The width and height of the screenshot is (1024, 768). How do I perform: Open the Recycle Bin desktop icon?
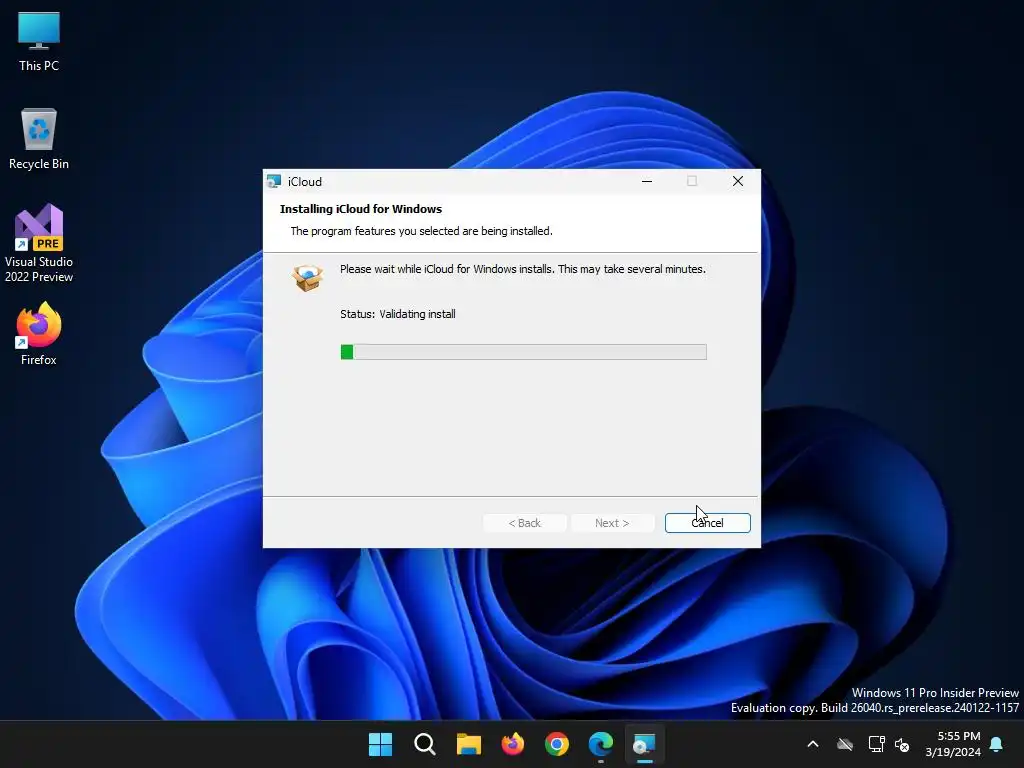click(x=39, y=139)
